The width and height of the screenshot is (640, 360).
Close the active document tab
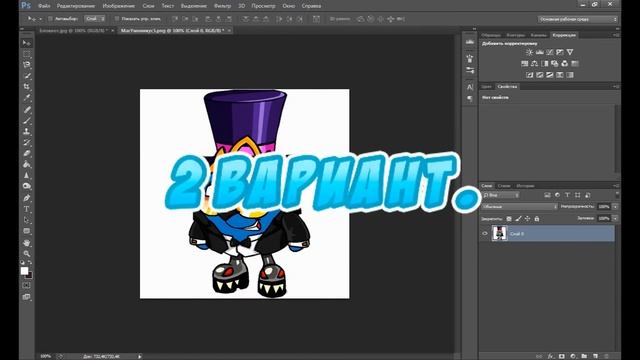(229, 31)
